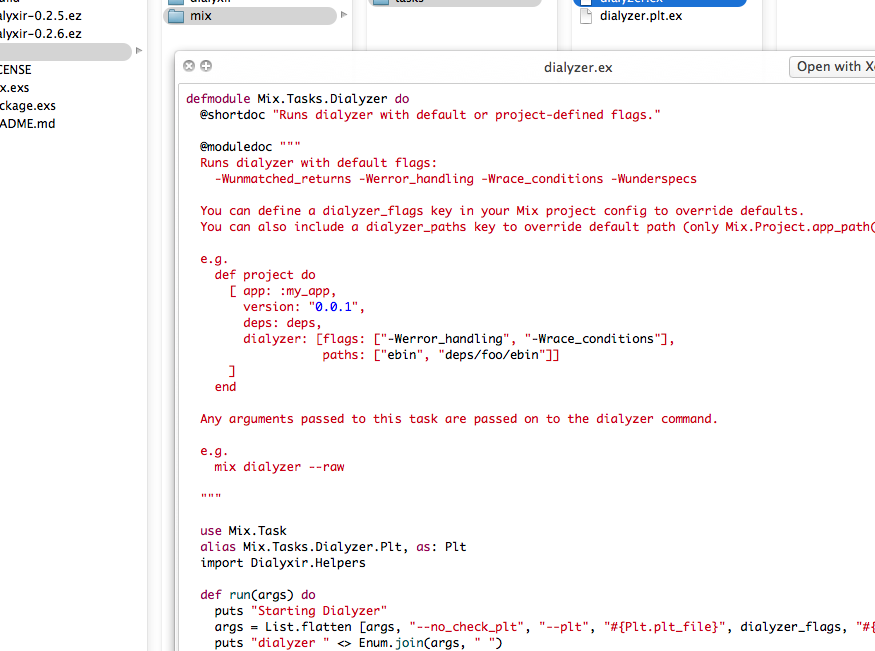875x651 pixels.
Task: Expand arrow of highlighted row in left column
Action: (x=139, y=51)
